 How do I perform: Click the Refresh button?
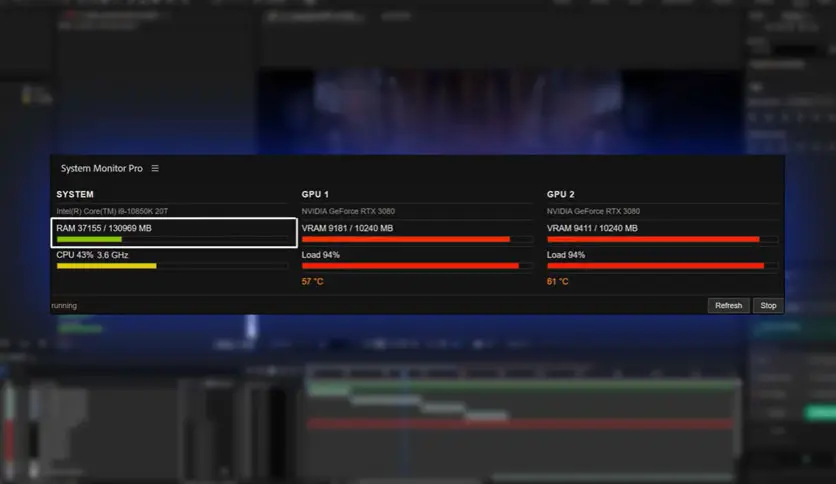coord(728,305)
